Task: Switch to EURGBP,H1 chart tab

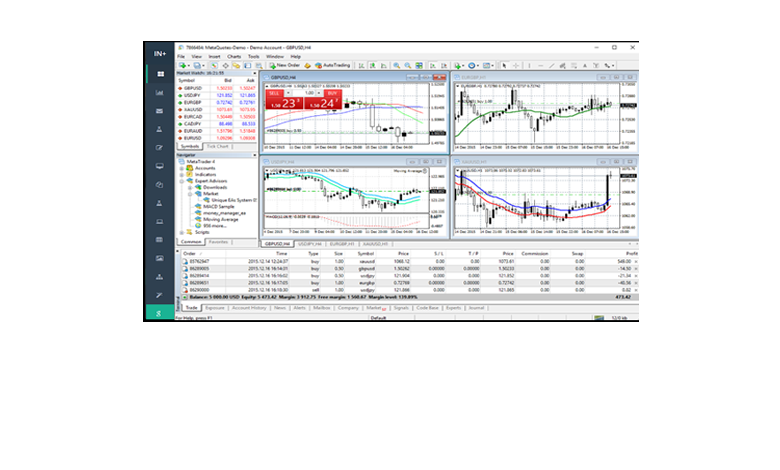Action: pyautogui.click(x=342, y=244)
